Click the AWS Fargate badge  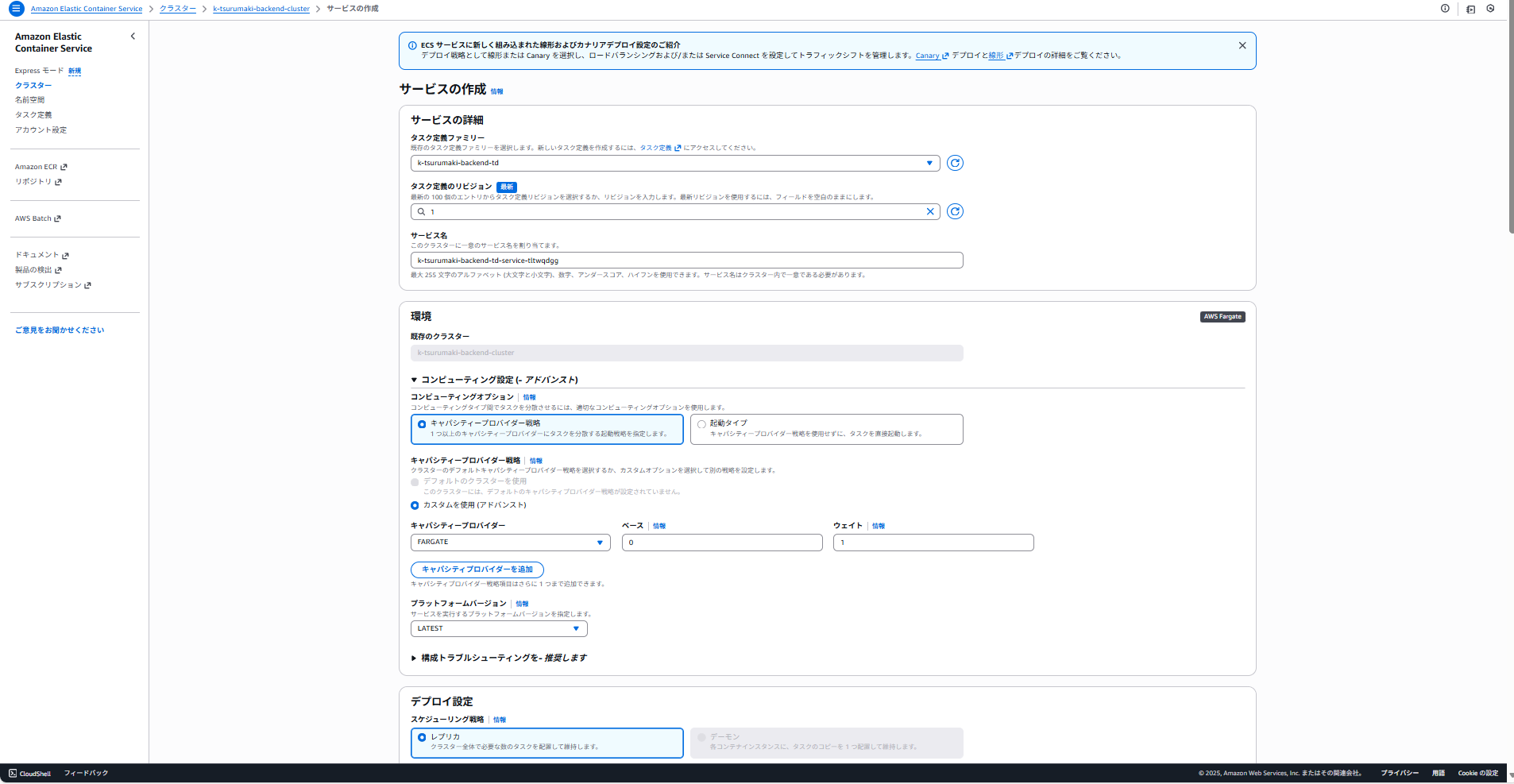click(1222, 317)
